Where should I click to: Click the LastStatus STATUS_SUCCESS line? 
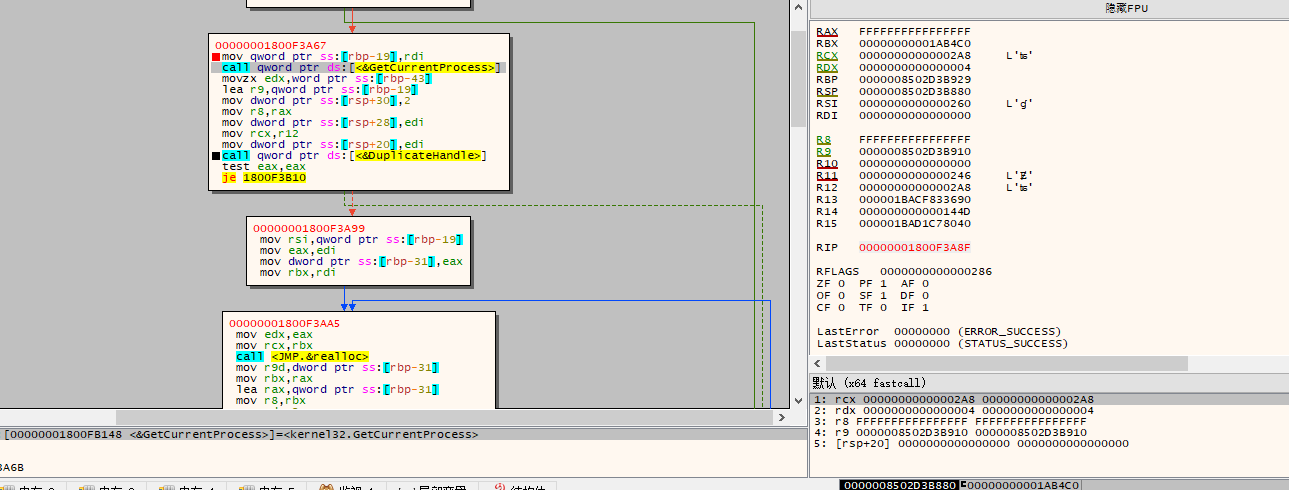pos(942,344)
